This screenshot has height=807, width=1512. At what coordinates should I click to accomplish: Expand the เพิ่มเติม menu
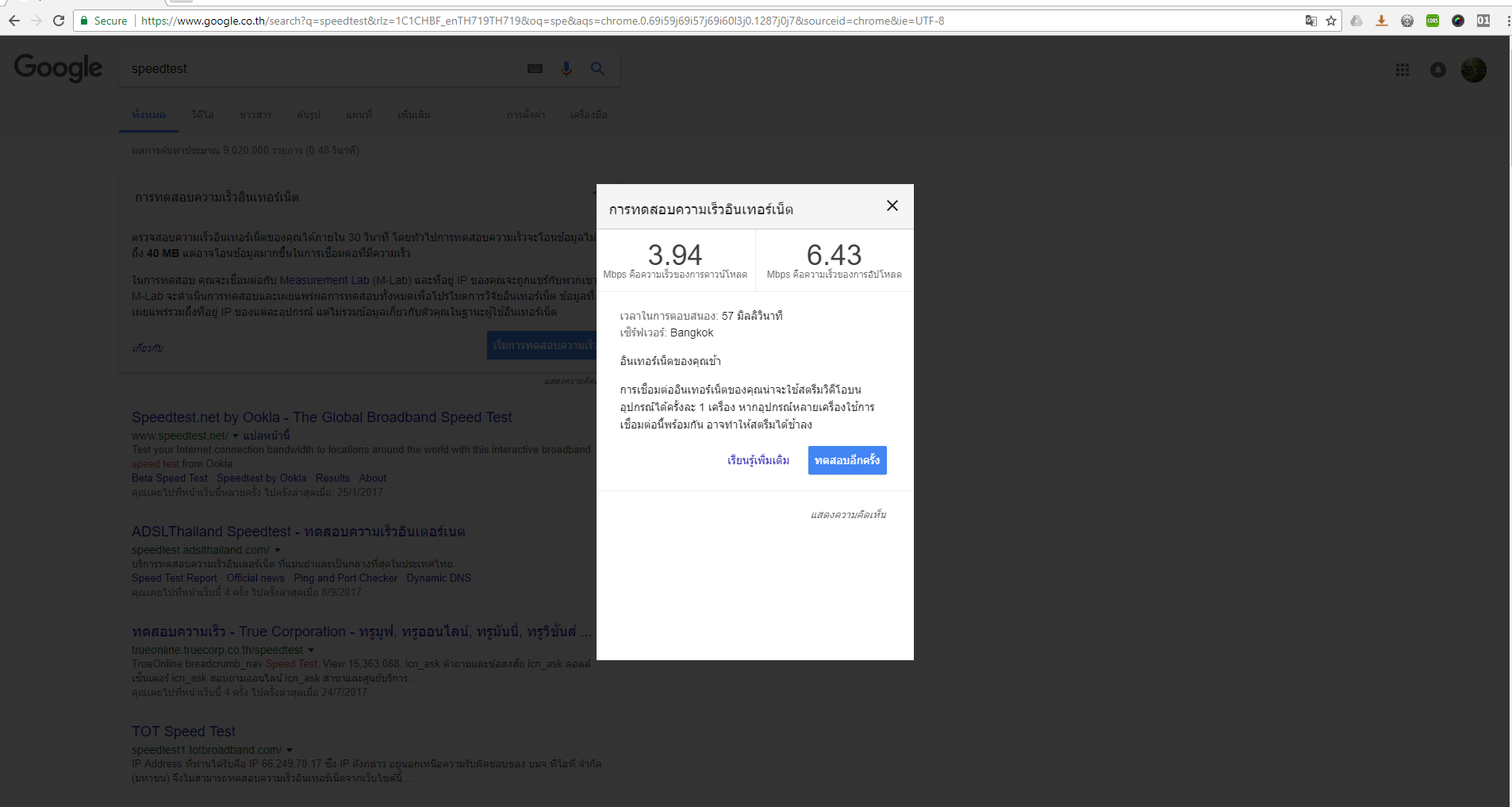(x=414, y=115)
